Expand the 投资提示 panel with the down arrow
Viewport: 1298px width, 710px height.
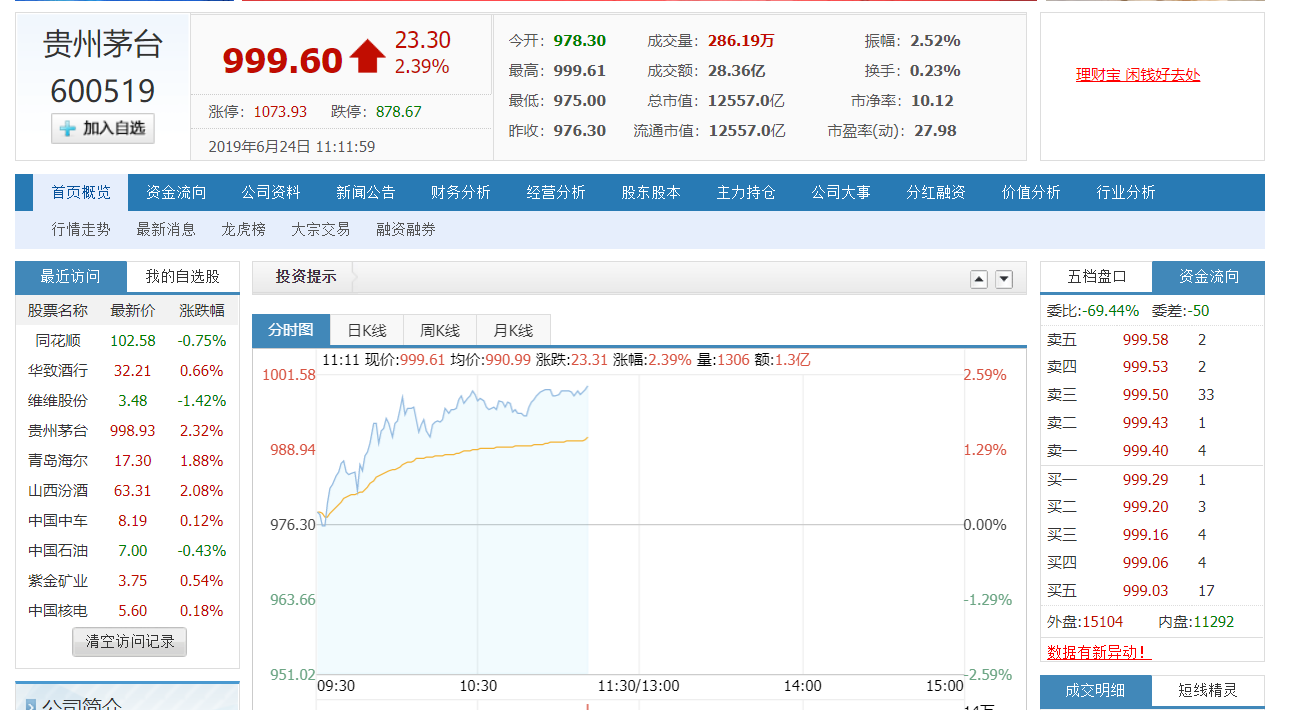[1004, 279]
